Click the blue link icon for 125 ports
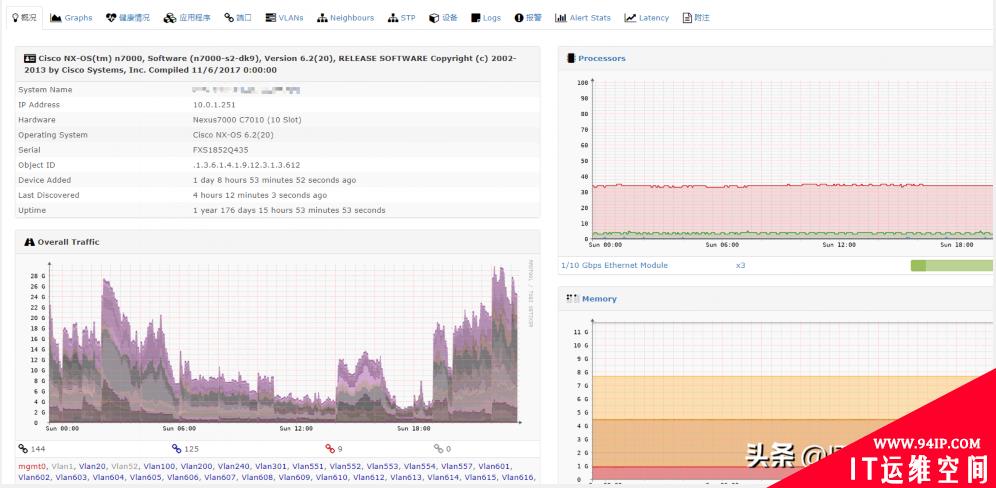The height and width of the screenshot is (488, 996). pyautogui.click(x=177, y=449)
